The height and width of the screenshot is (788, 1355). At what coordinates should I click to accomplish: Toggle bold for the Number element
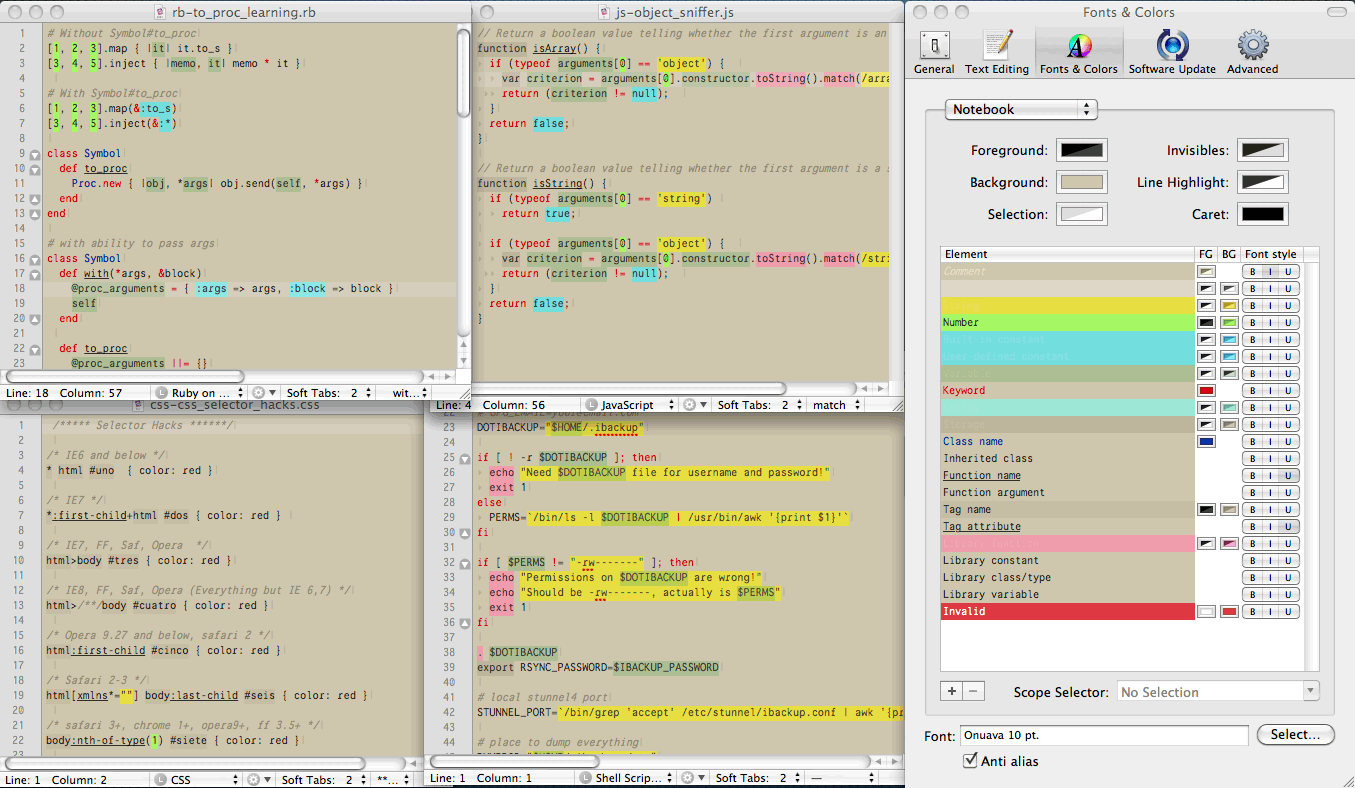pyautogui.click(x=1252, y=322)
